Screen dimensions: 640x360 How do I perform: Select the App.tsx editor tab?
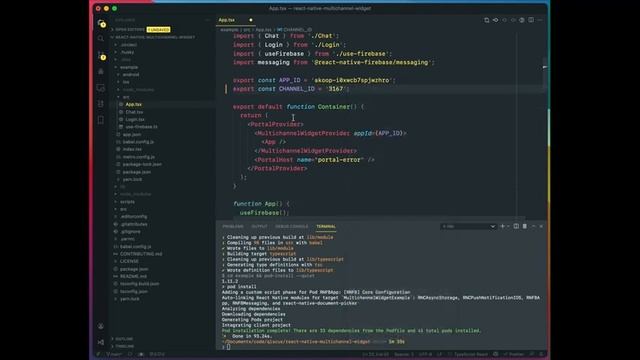click(235, 20)
